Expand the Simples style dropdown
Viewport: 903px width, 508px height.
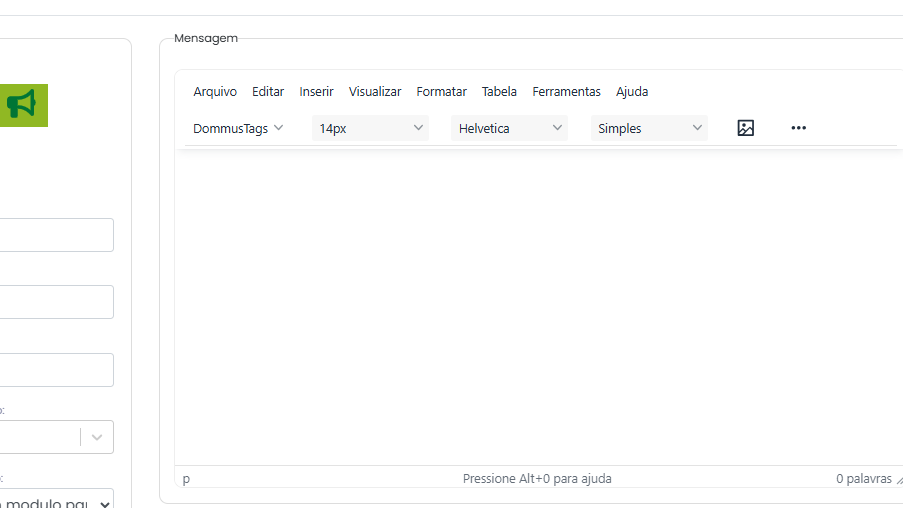(649, 128)
